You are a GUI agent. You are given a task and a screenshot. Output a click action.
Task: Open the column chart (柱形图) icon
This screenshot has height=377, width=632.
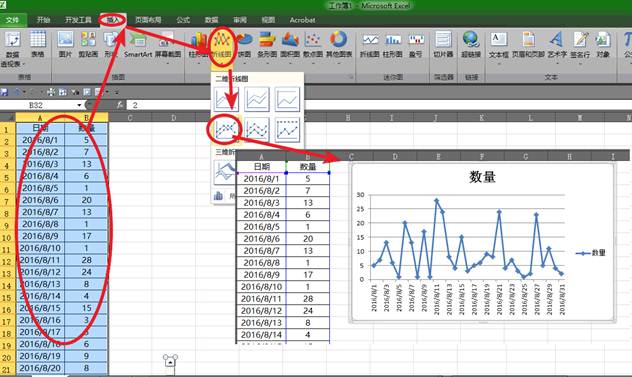198,46
